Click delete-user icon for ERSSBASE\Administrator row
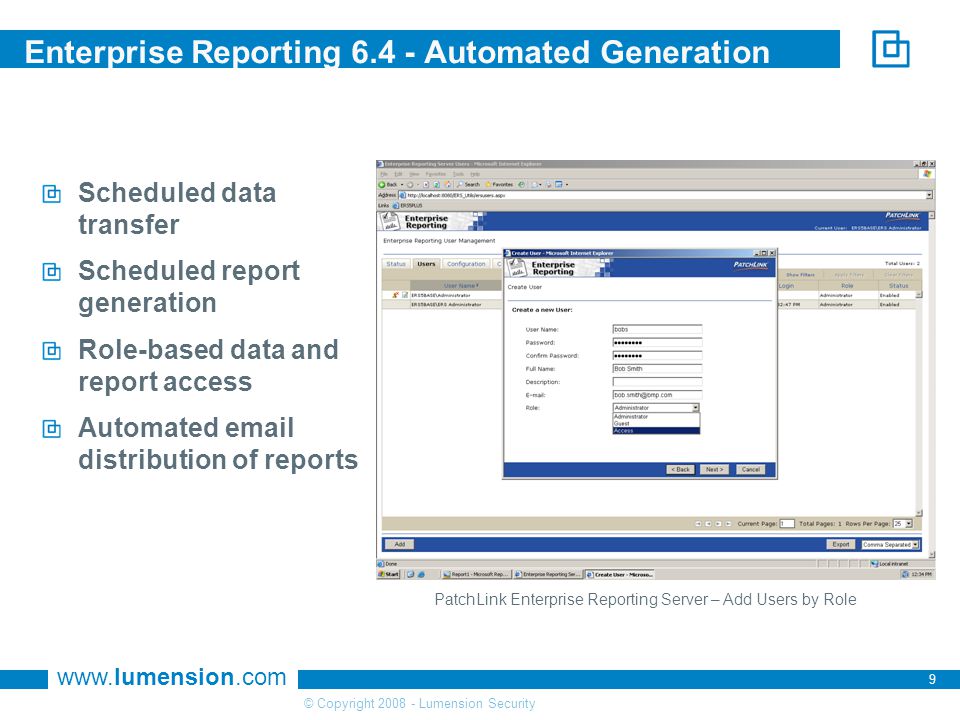The height and width of the screenshot is (720, 960). point(395,295)
